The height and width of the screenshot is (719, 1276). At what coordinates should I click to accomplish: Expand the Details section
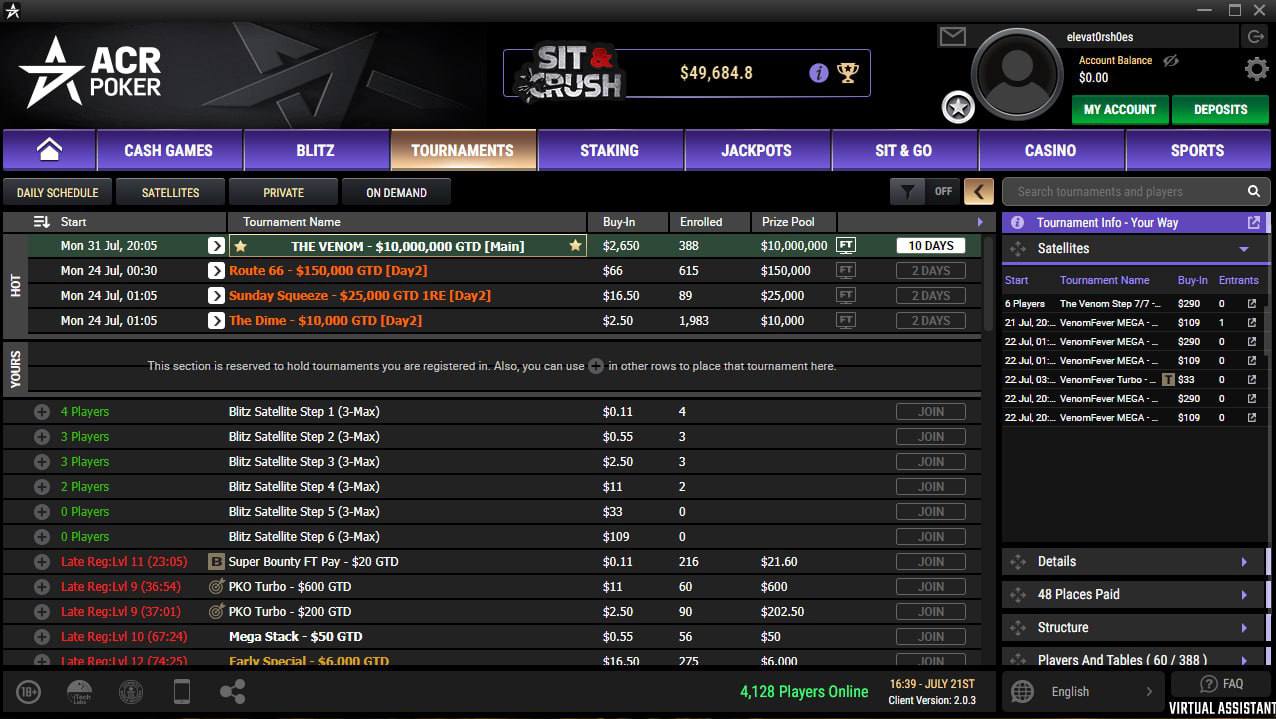point(1134,562)
